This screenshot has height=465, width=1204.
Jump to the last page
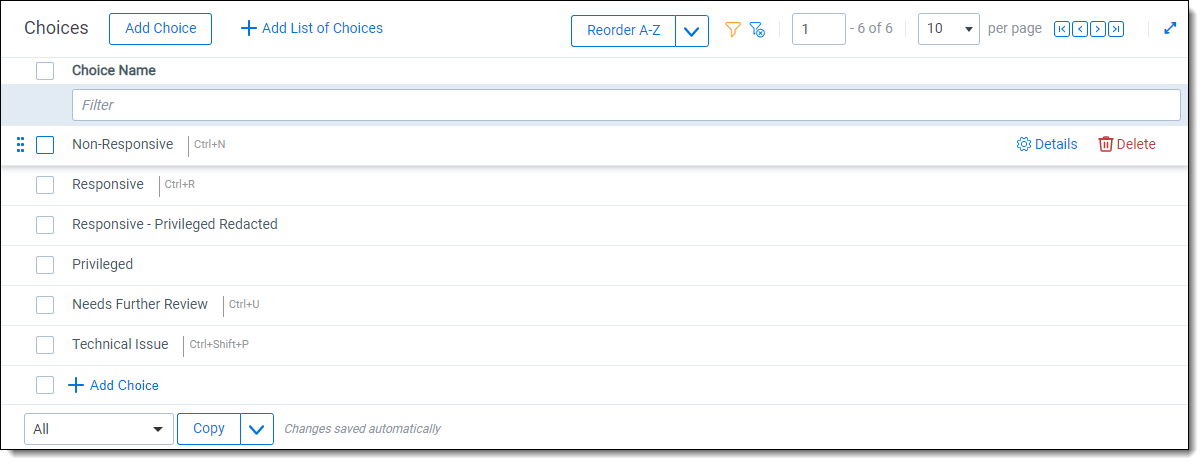pos(1116,30)
